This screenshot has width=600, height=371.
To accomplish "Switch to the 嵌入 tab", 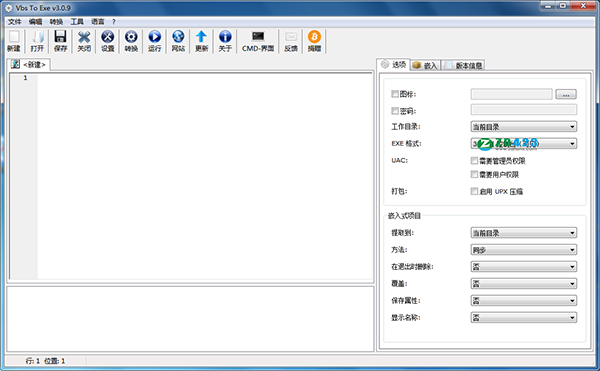I will pos(426,66).
